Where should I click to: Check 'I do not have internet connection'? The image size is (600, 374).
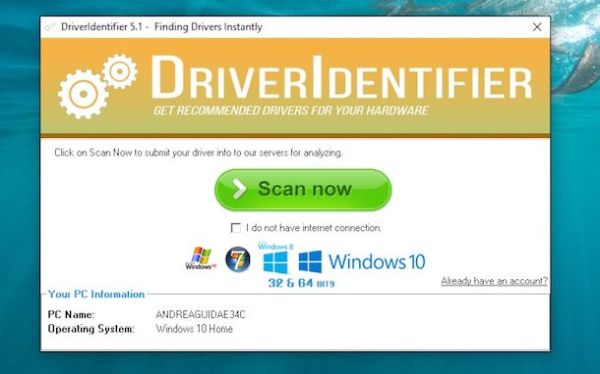point(236,228)
